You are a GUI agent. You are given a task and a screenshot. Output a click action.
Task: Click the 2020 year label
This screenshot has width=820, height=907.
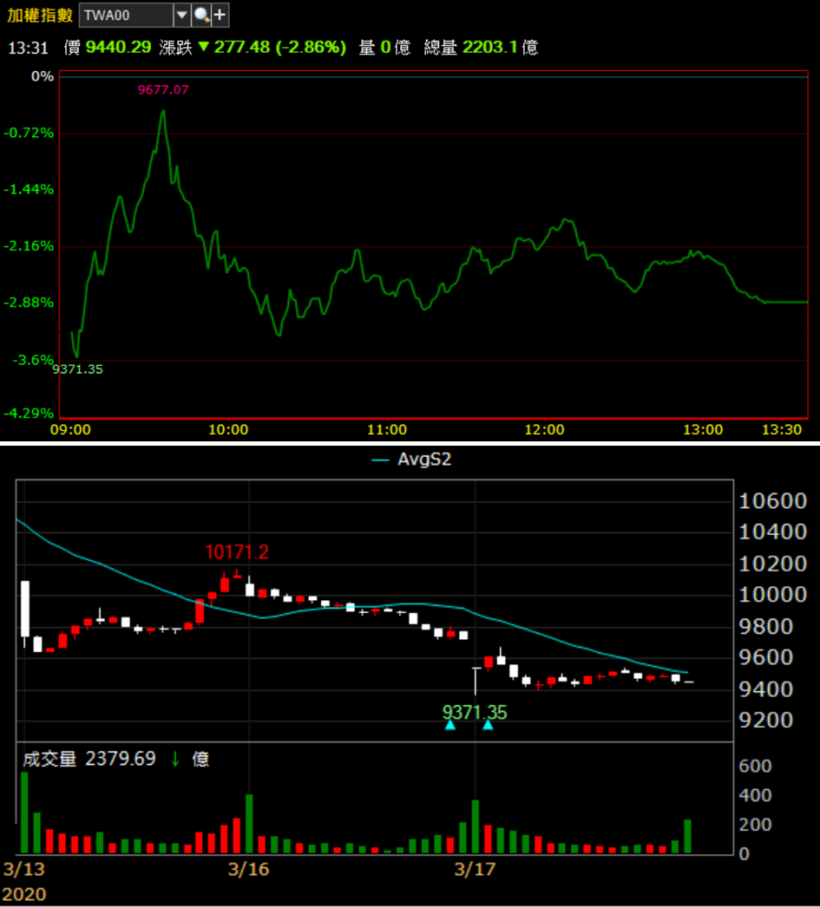tap(24, 894)
